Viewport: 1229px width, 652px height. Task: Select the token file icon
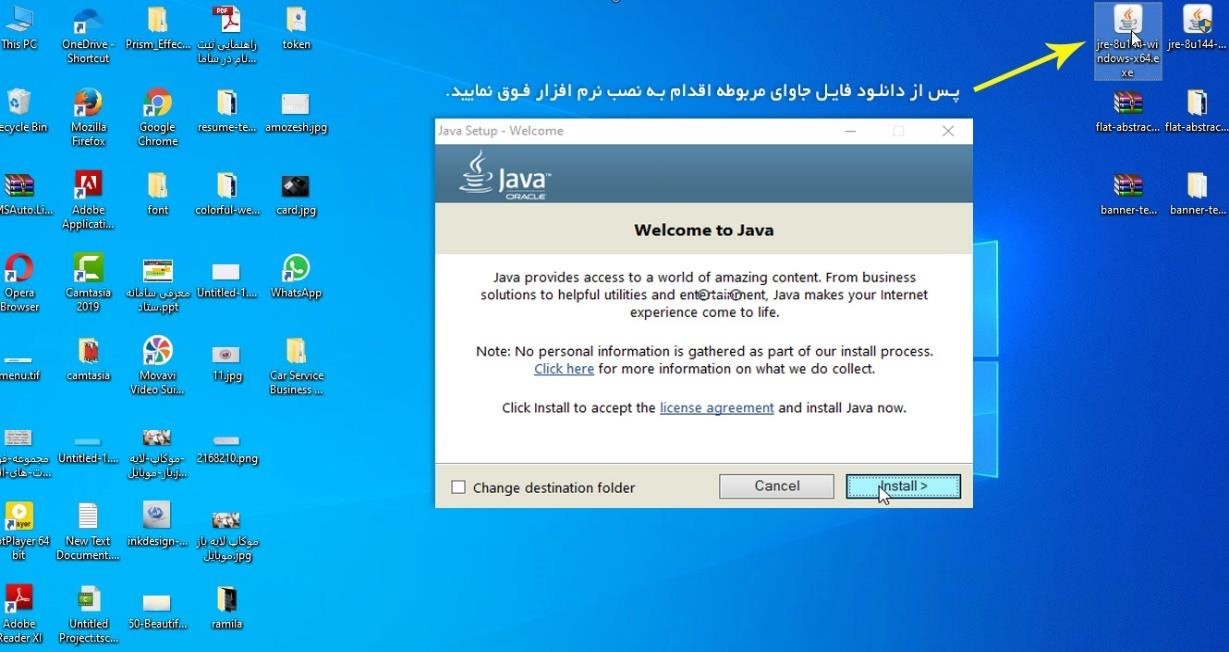click(x=296, y=28)
